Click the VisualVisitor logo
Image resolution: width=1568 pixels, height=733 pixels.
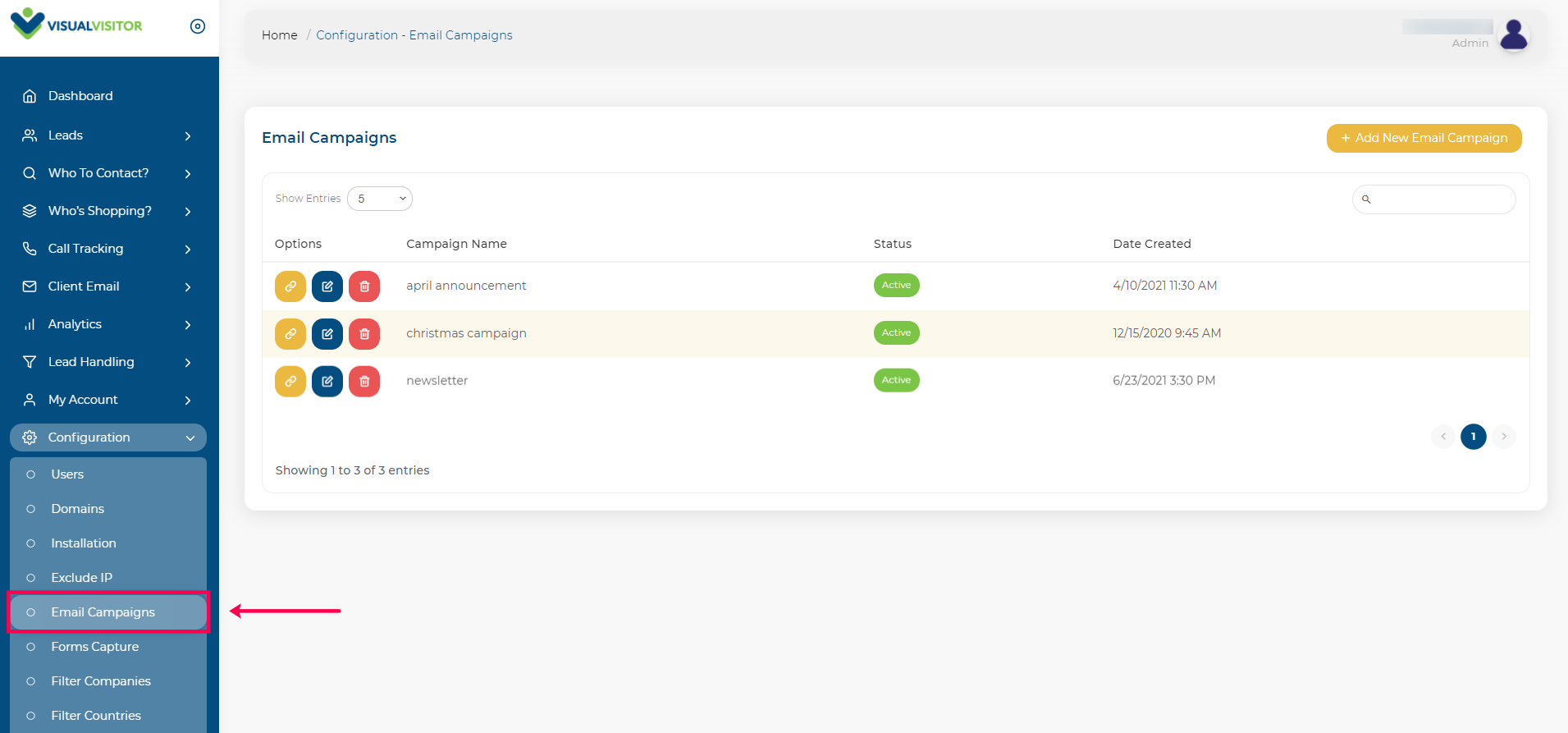(76, 25)
